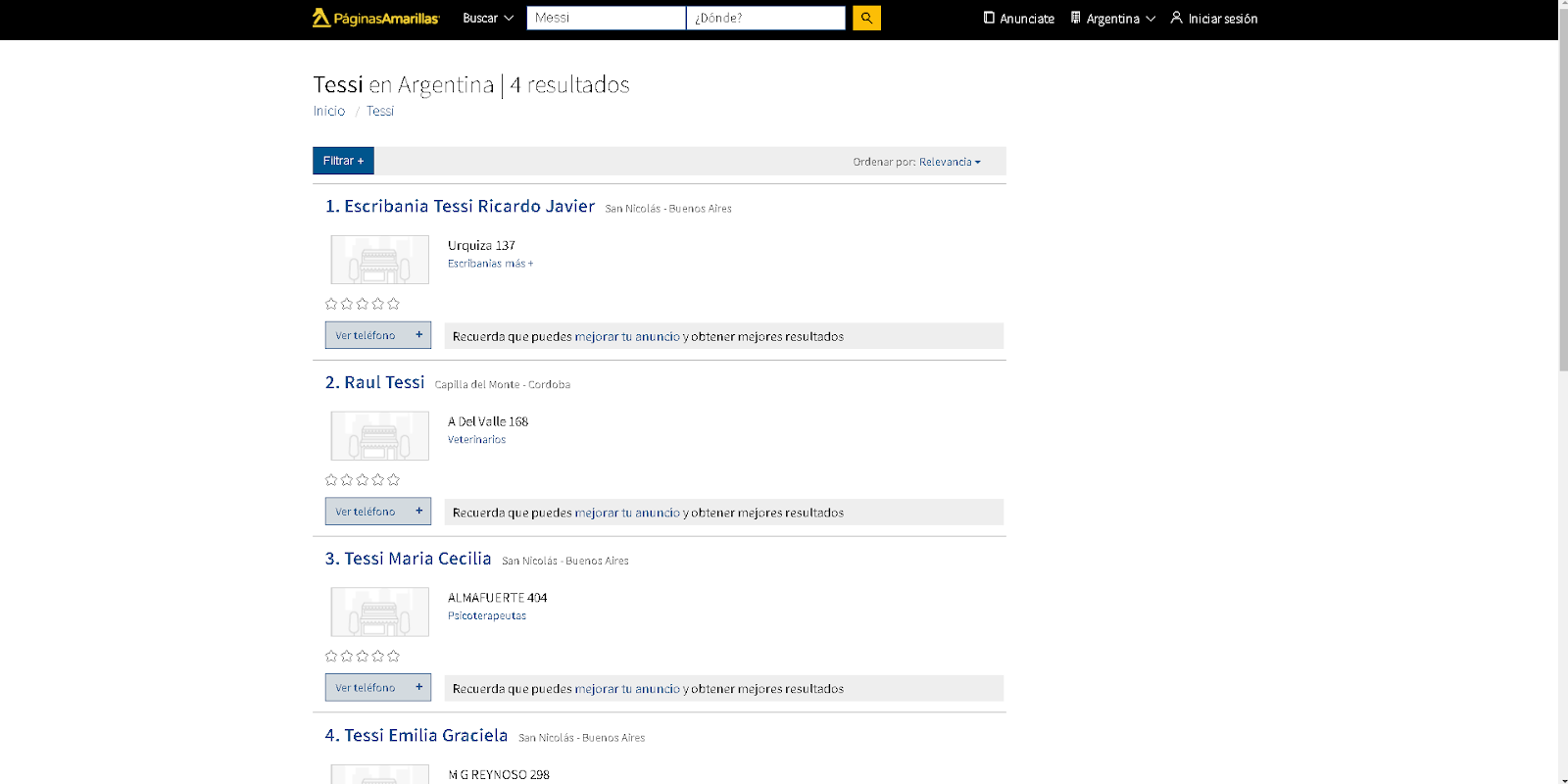Click mejorar tu anuncio under Tessi Maria Cecilia
Screen dimensions: 1568x784
tap(627, 689)
